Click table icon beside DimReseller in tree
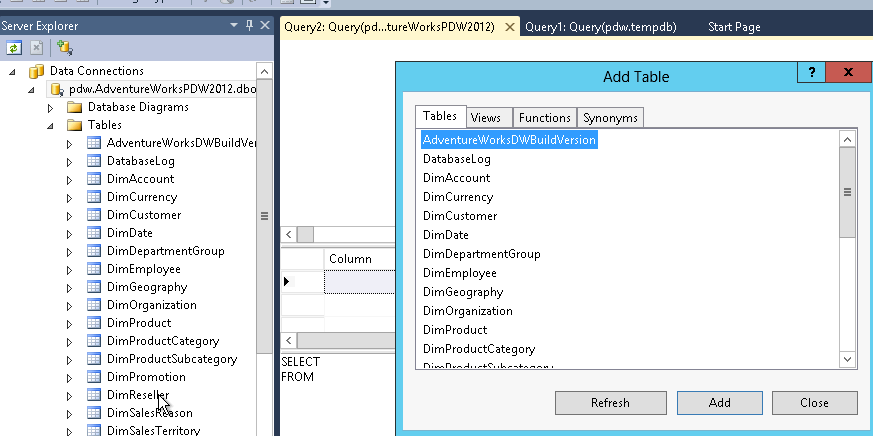This screenshot has height=436, width=873. pyautogui.click(x=94, y=395)
